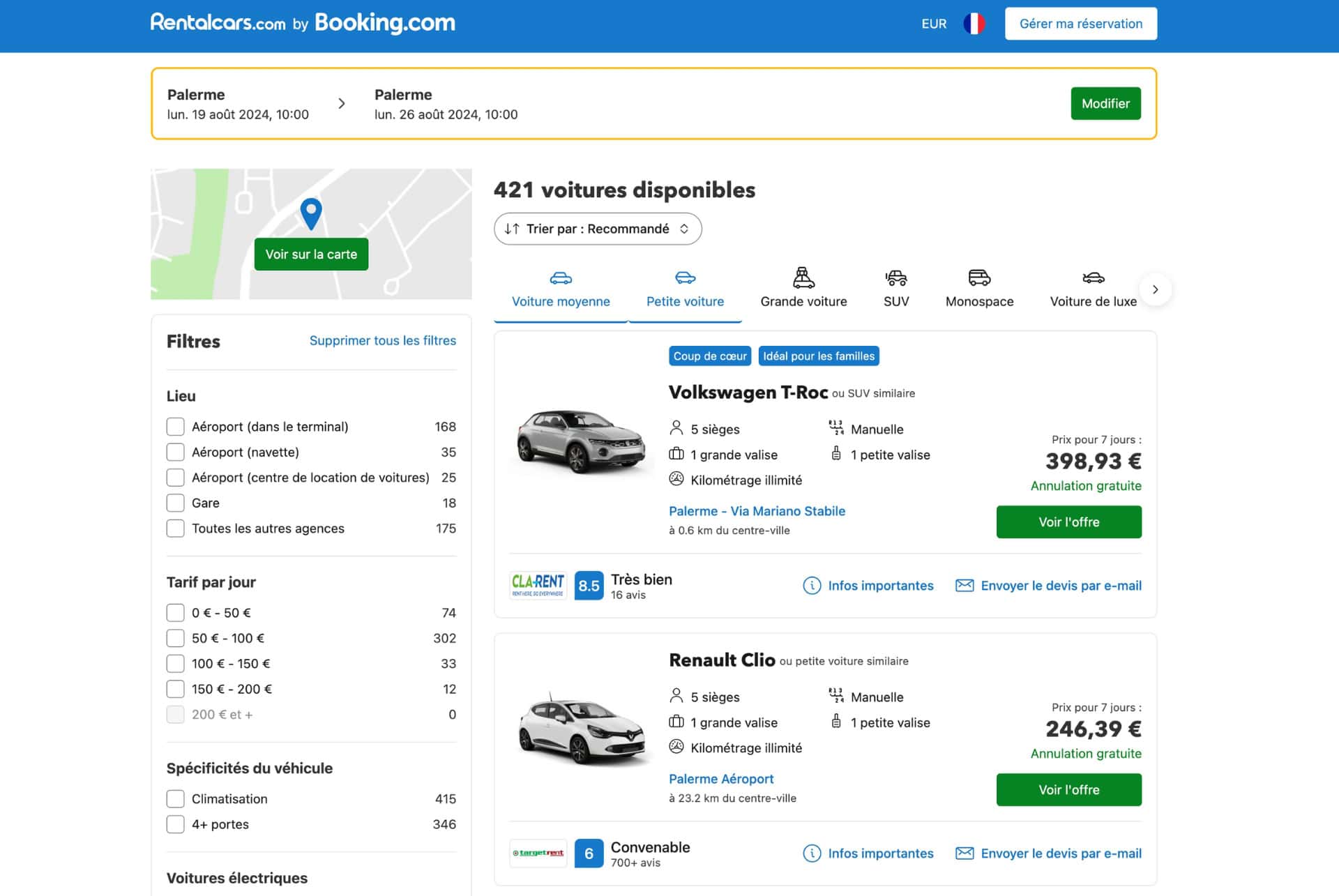Open the EUR currency selector
Screen dimensions: 1339x896
coord(934,24)
